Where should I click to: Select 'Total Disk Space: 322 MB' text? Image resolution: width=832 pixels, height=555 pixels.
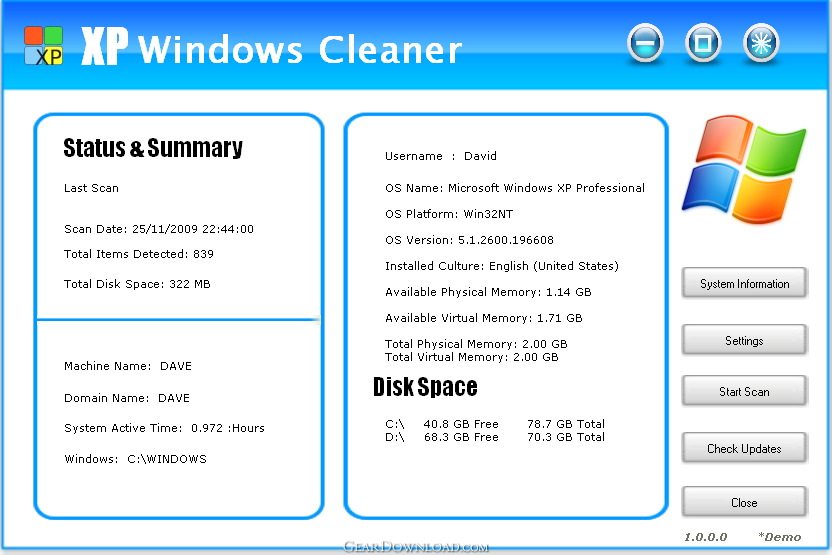(x=137, y=284)
